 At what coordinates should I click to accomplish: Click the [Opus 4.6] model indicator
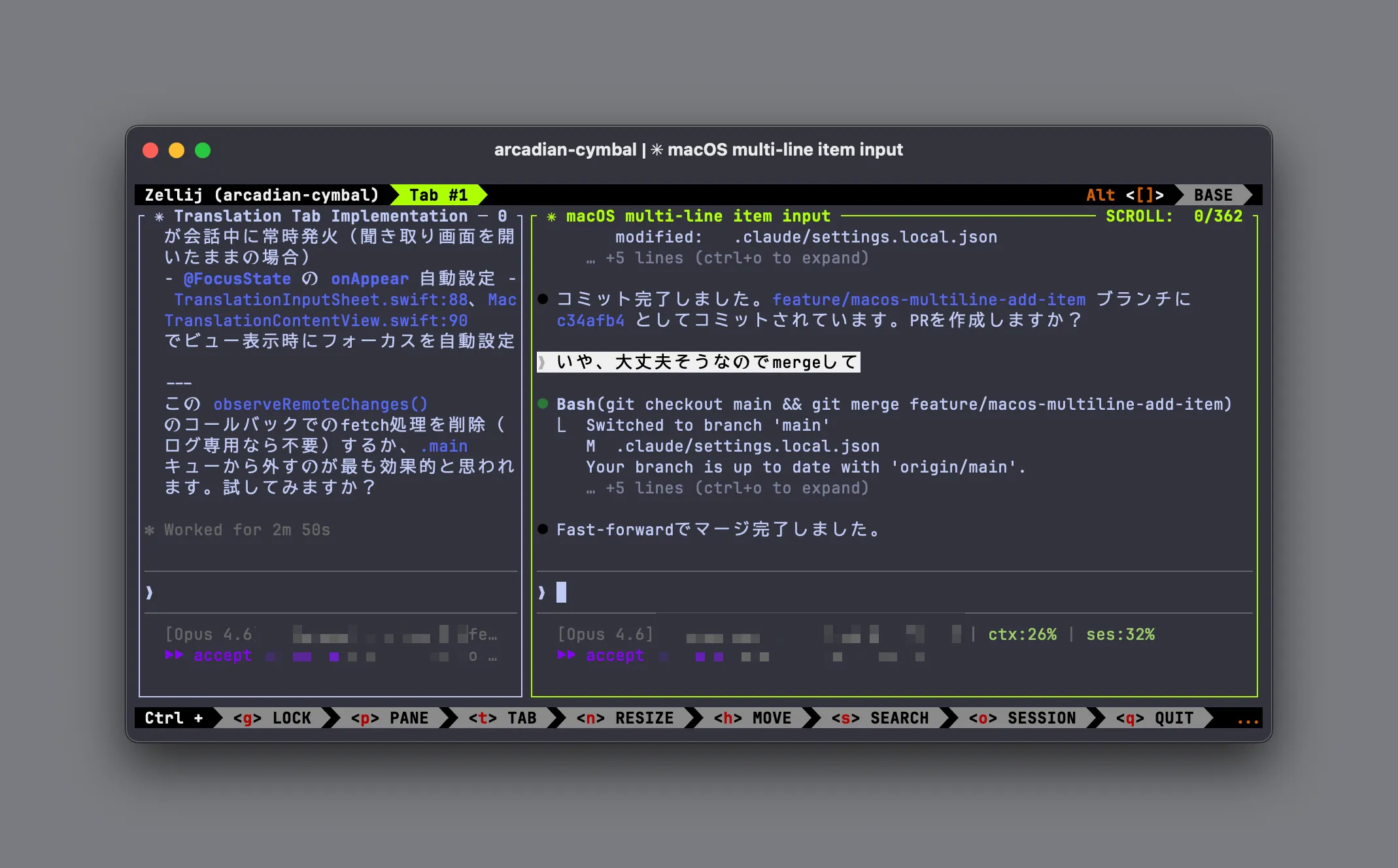[x=605, y=633]
